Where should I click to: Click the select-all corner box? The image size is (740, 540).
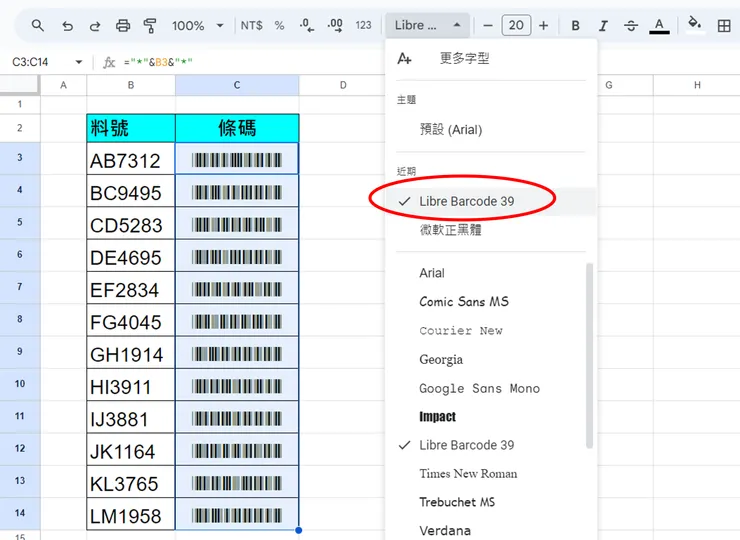19,85
